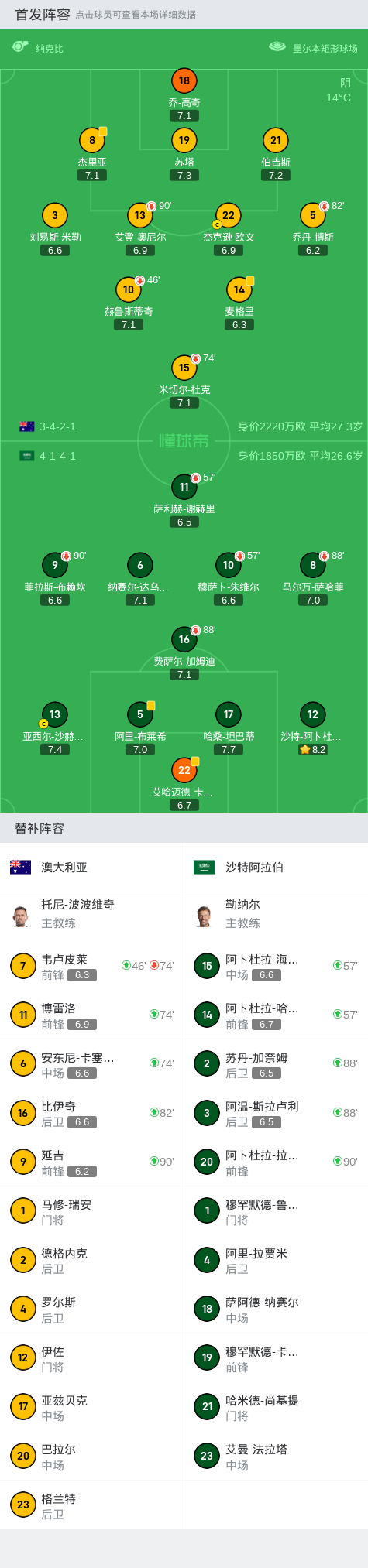Tap captain 22 杰克逊-欧文 icon
The width and height of the screenshot is (368, 1568).
pyautogui.click(x=229, y=215)
